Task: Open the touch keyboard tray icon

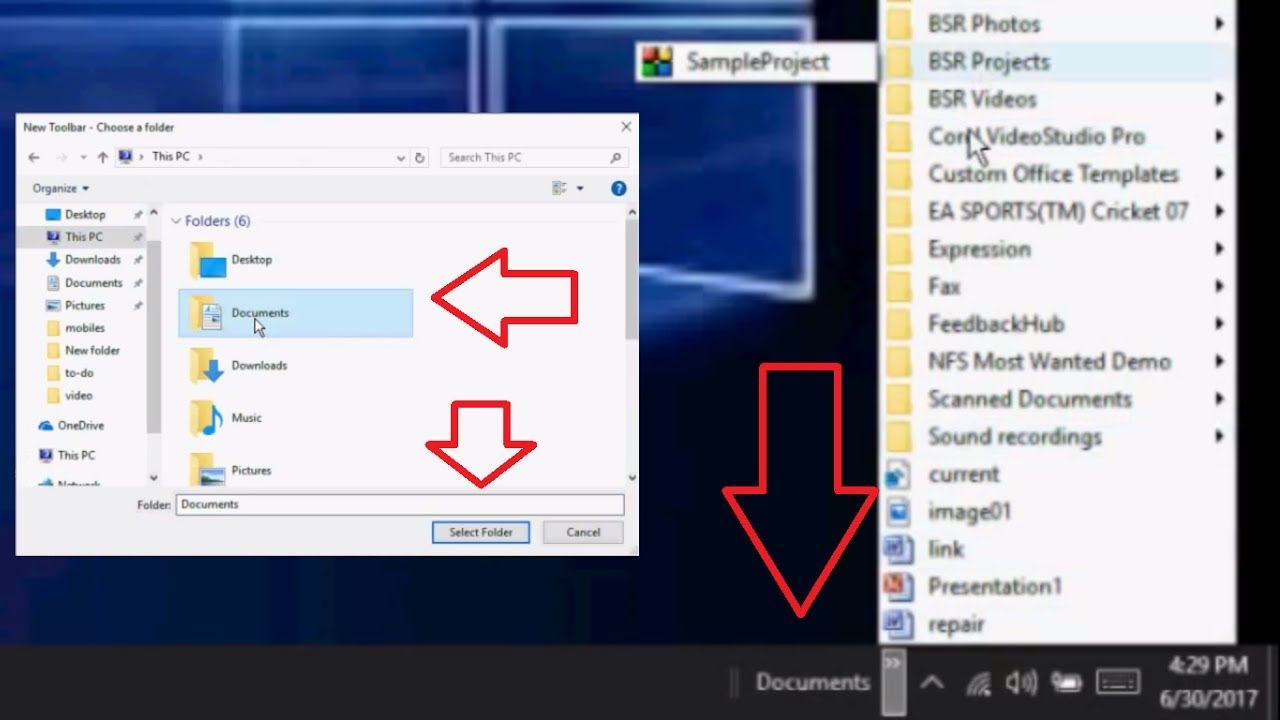Action: (1117, 683)
